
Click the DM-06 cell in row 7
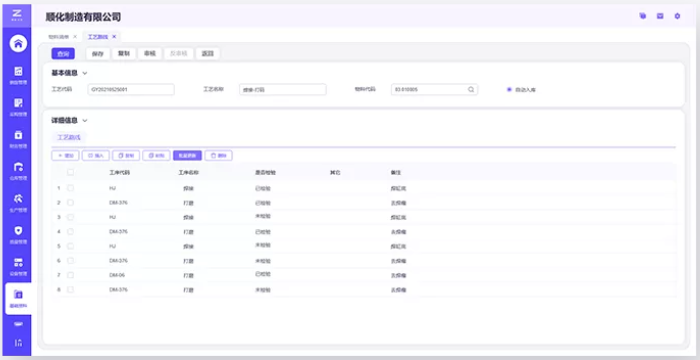[117, 275]
